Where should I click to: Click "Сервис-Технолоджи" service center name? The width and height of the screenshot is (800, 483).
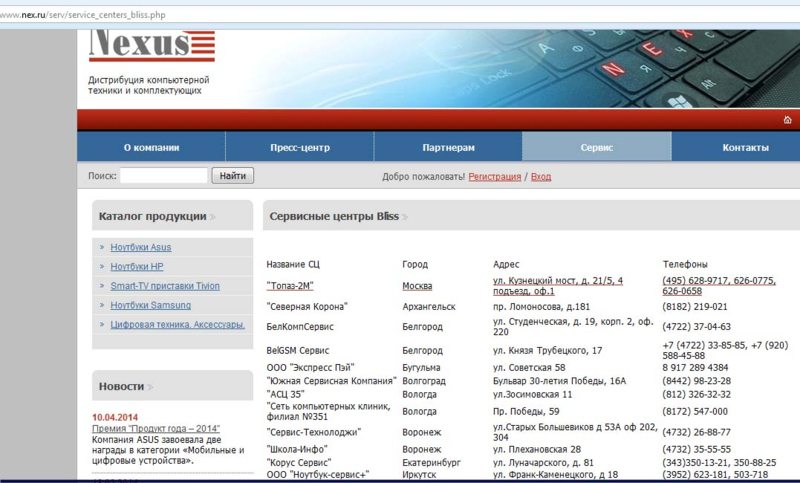pyautogui.click(x=314, y=432)
